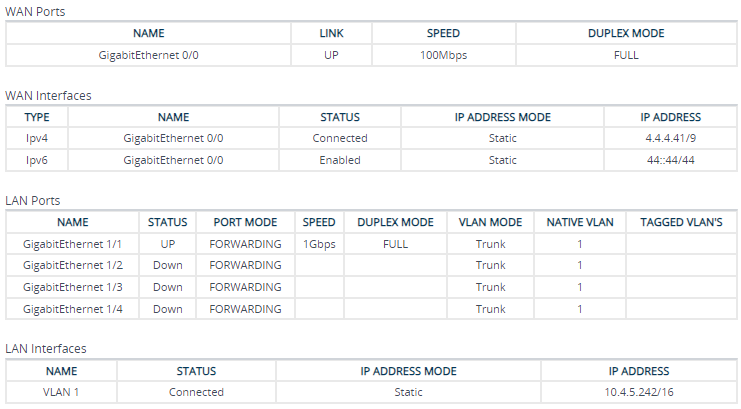The height and width of the screenshot is (409, 741).
Task: Select GigabitEthernet 1/1 LAN port row
Action: pyautogui.click(x=371, y=244)
